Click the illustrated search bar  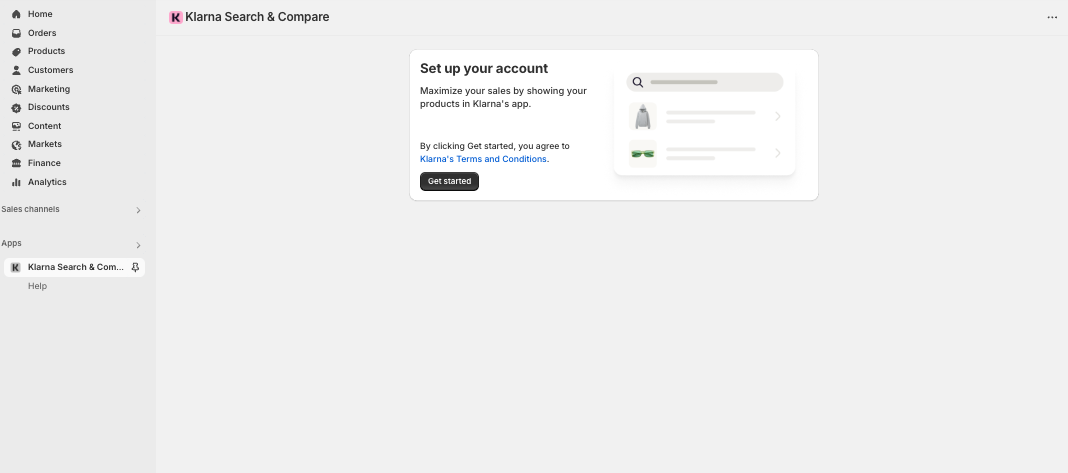tap(705, 82)
